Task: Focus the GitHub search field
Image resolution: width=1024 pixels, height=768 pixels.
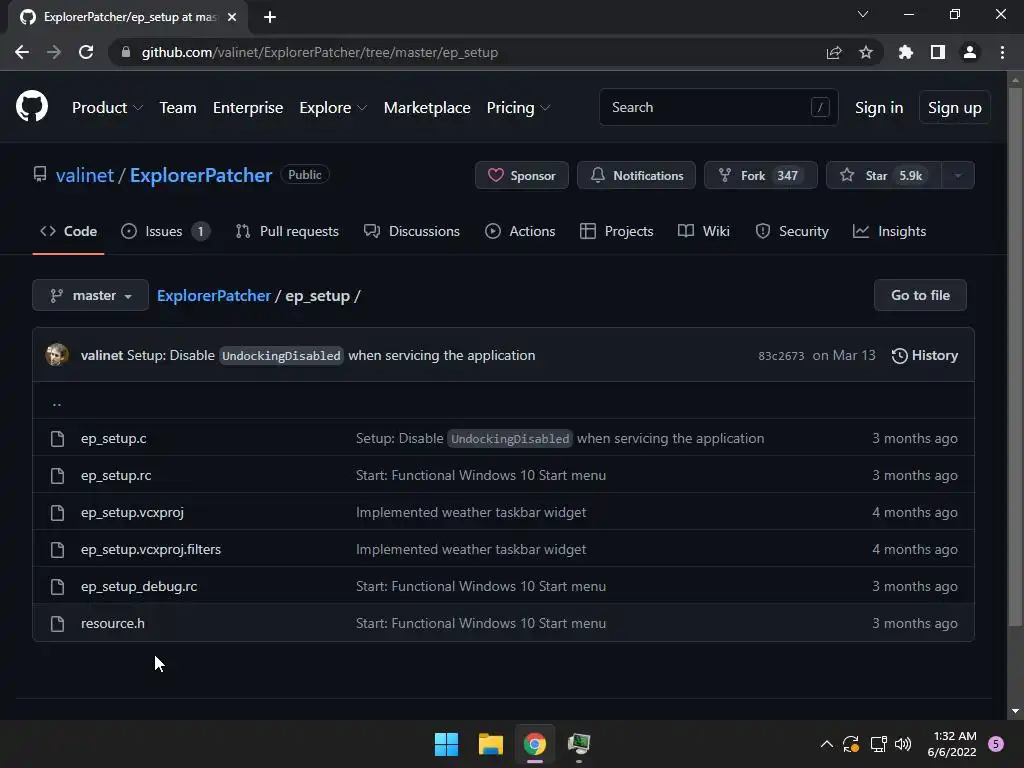Action: tap(718, 107)
